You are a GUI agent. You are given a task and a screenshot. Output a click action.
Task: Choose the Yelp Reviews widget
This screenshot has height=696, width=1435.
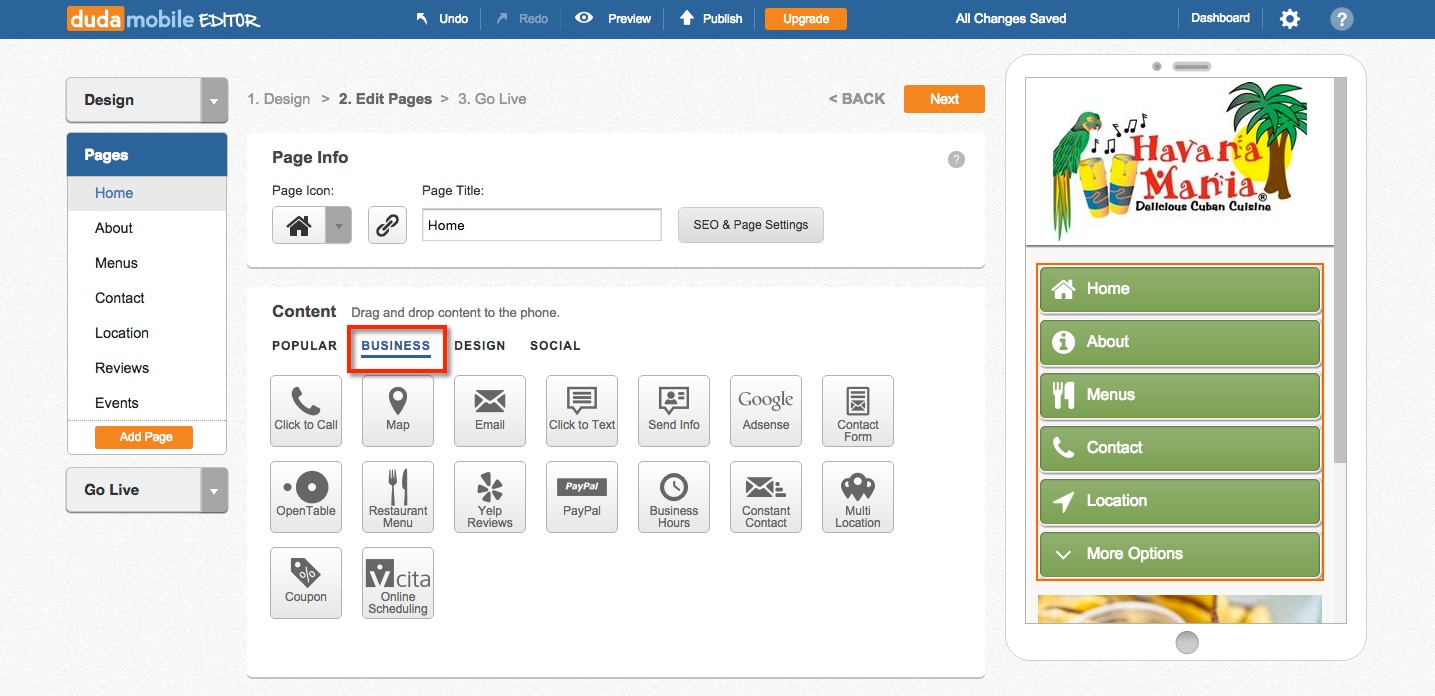coord(490,497)
